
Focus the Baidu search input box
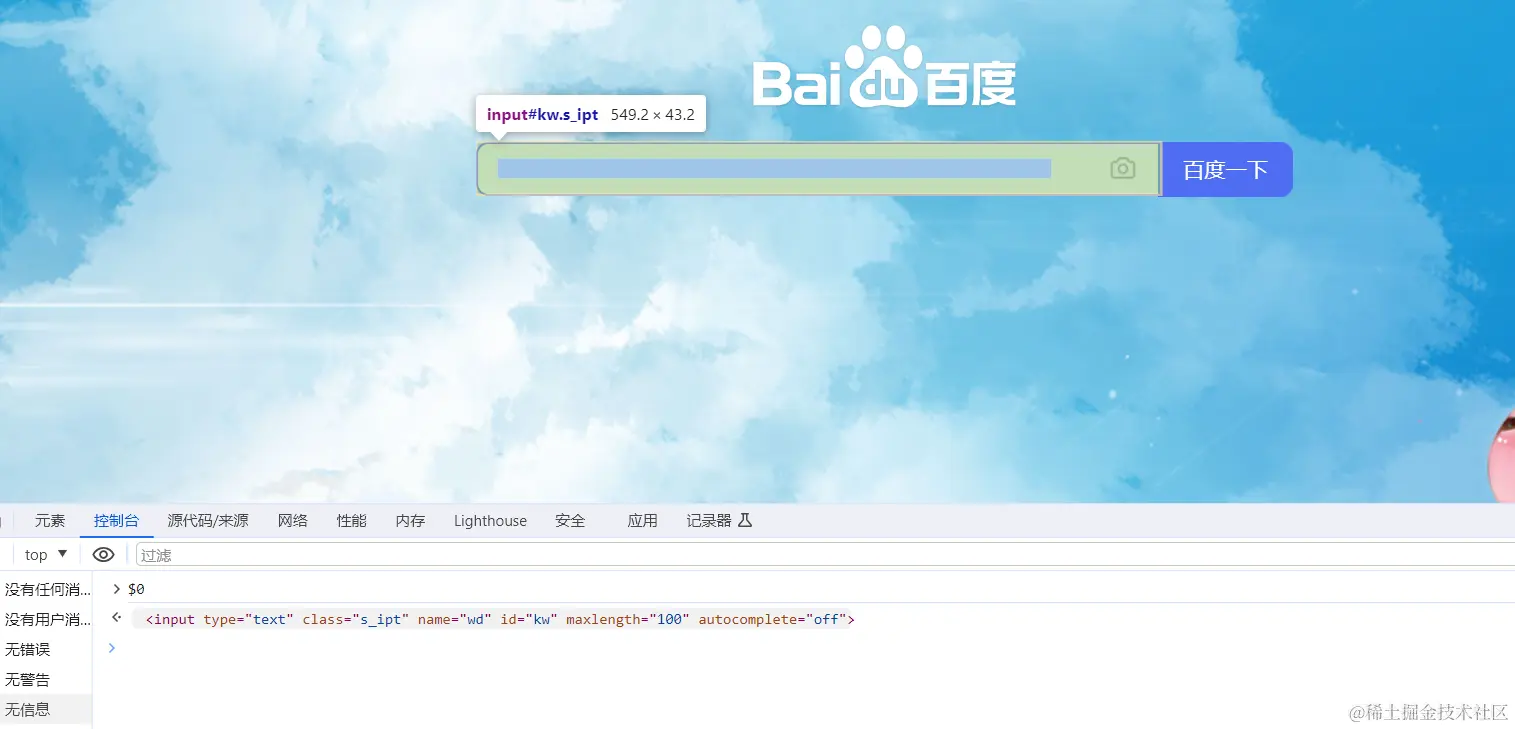(818, 169)
